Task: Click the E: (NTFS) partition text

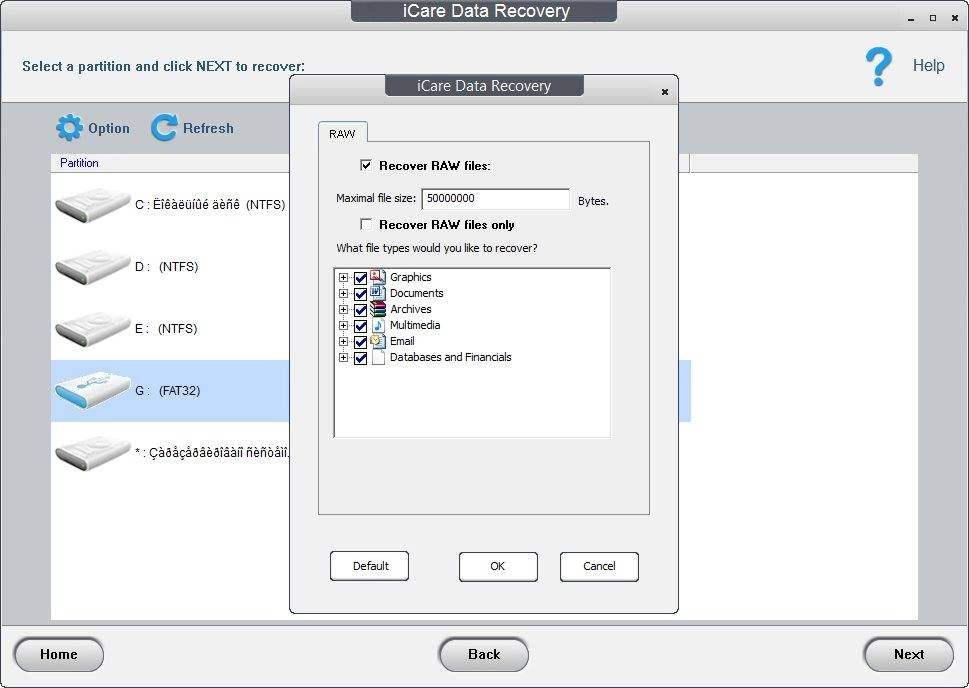Action: click(166, 328)
